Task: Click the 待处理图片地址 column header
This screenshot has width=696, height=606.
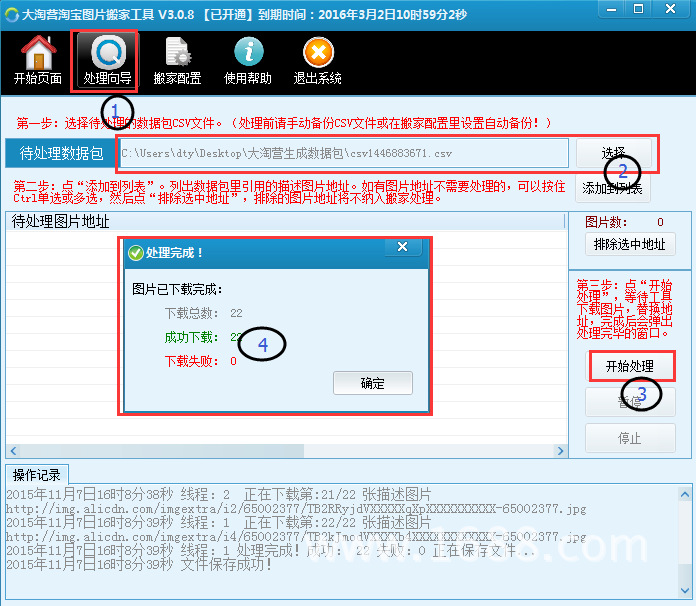Action: click(x=285, y=221)
